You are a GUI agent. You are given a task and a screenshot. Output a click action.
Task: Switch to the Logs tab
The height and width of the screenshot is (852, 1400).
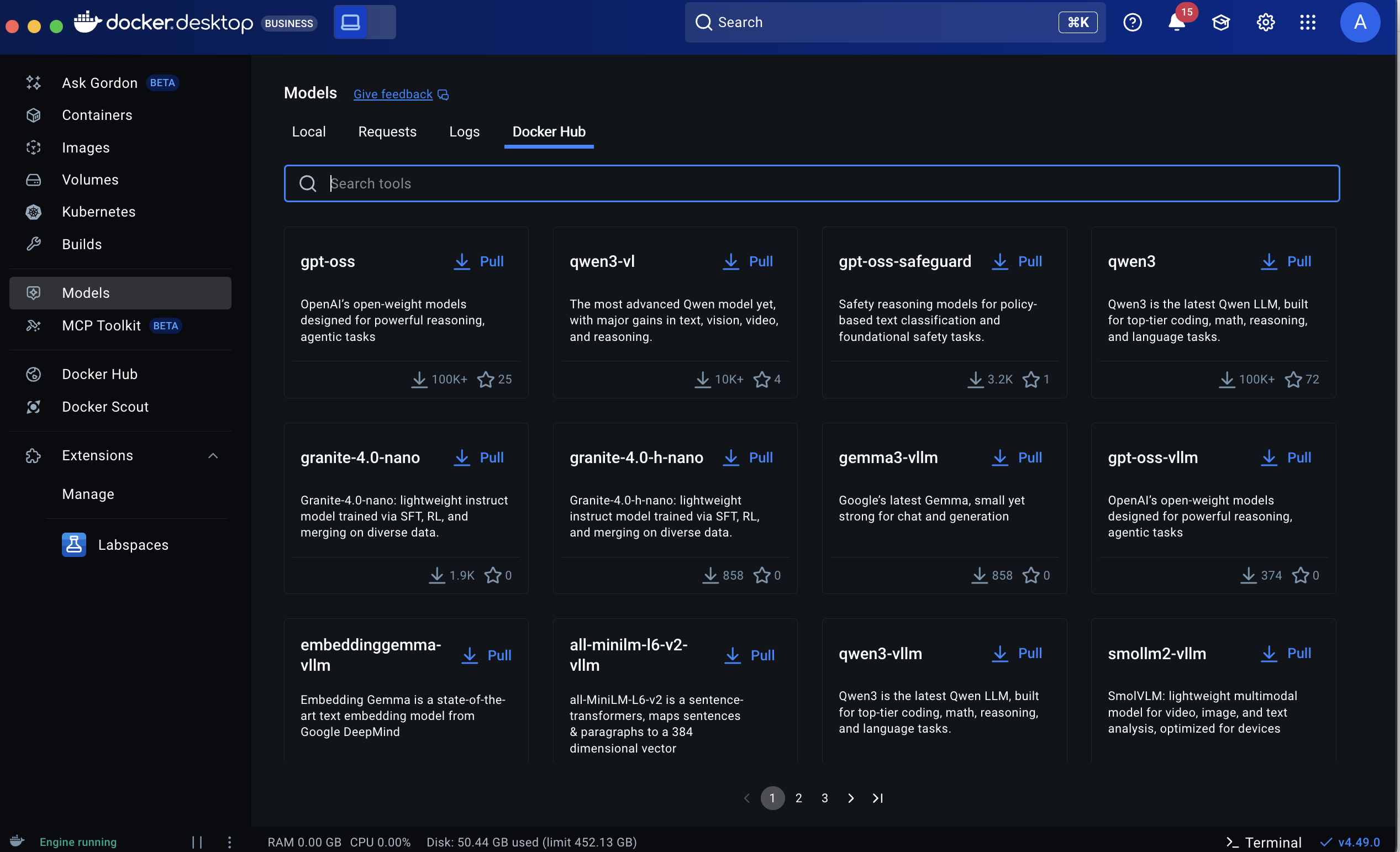[464, 132]
